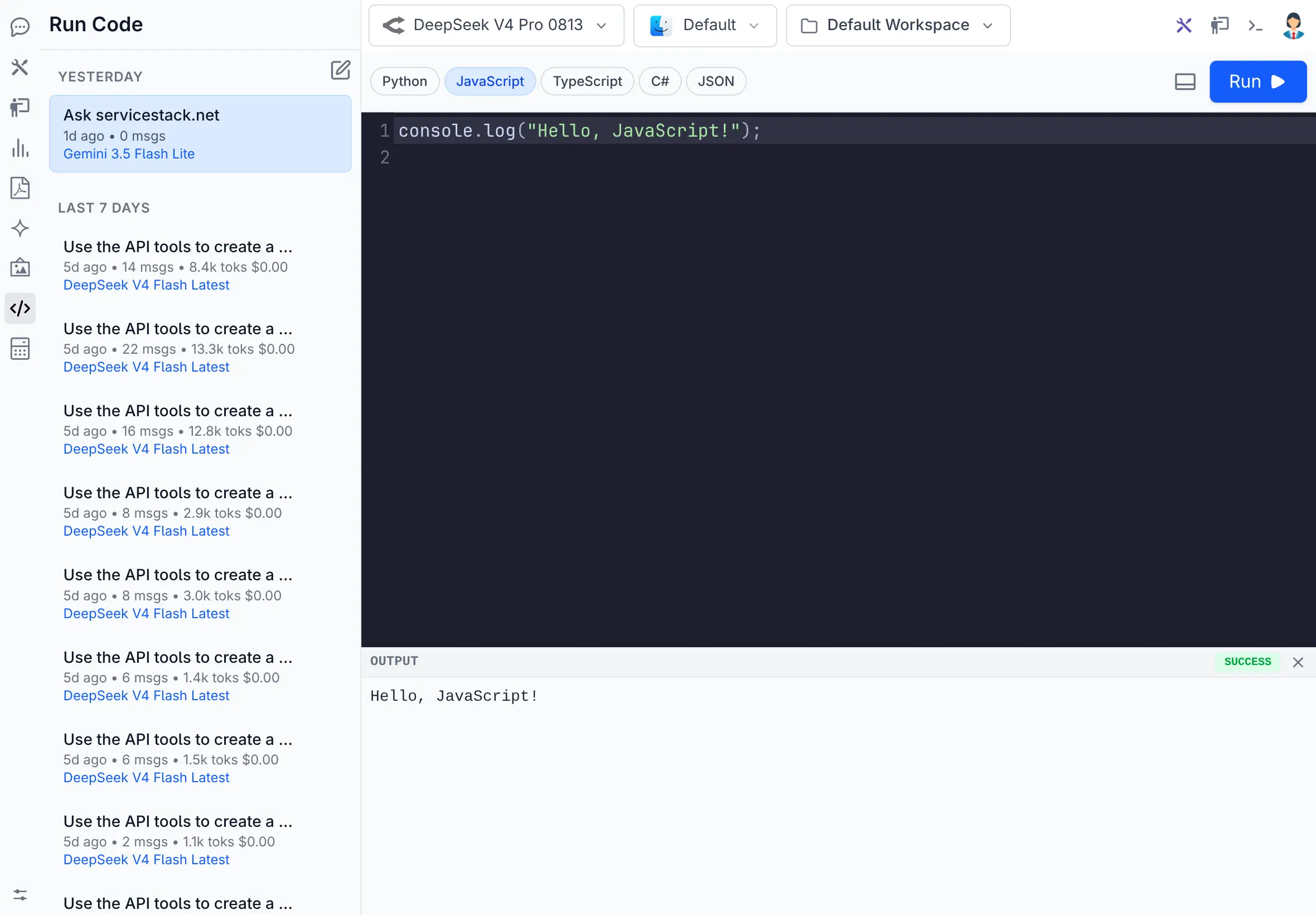The height and width of the screenshot is (915, 1316).
Task: Switch to the C# language tab
Action: tap(660, 81)
